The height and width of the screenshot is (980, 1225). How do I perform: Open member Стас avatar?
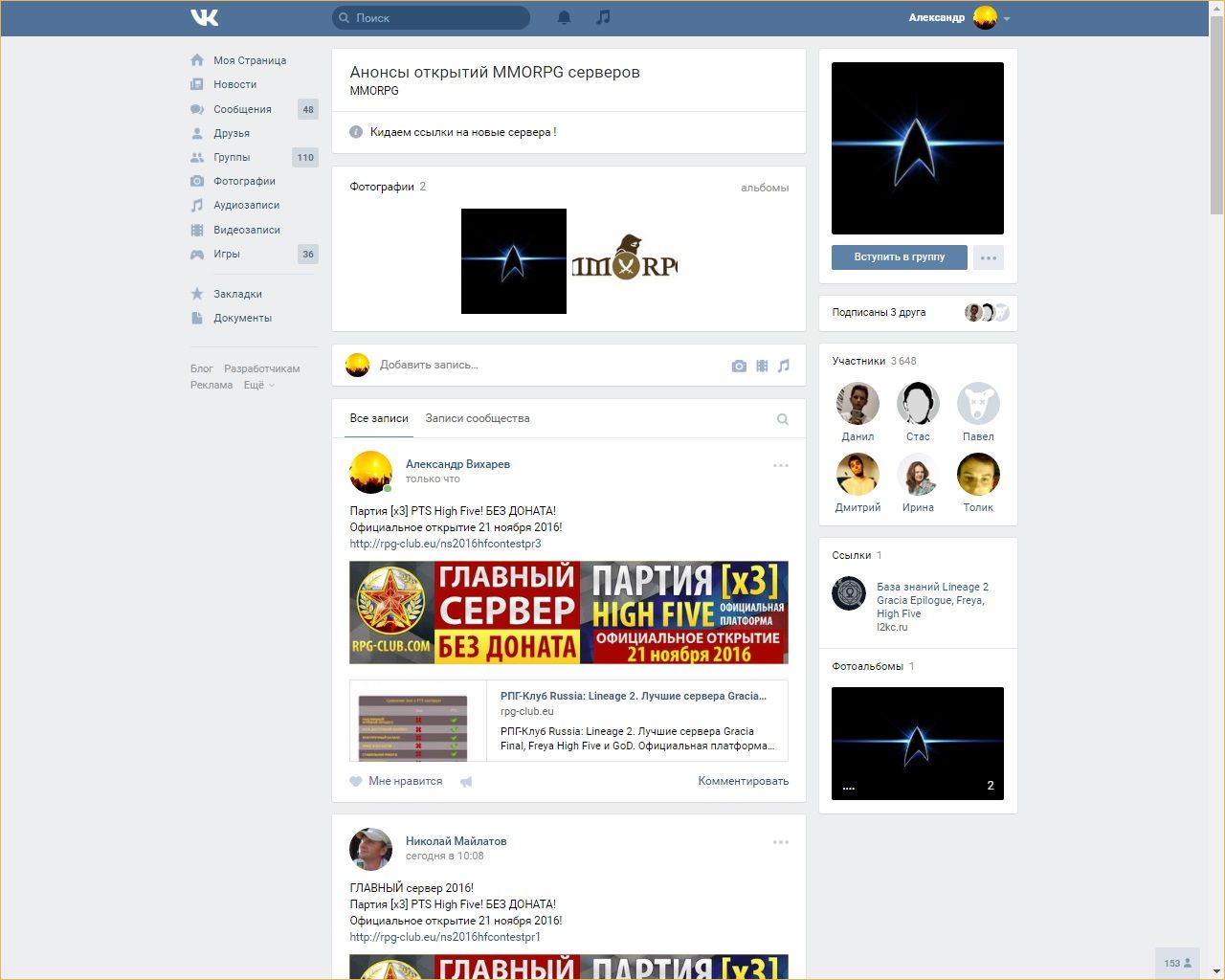click(918, 404)
